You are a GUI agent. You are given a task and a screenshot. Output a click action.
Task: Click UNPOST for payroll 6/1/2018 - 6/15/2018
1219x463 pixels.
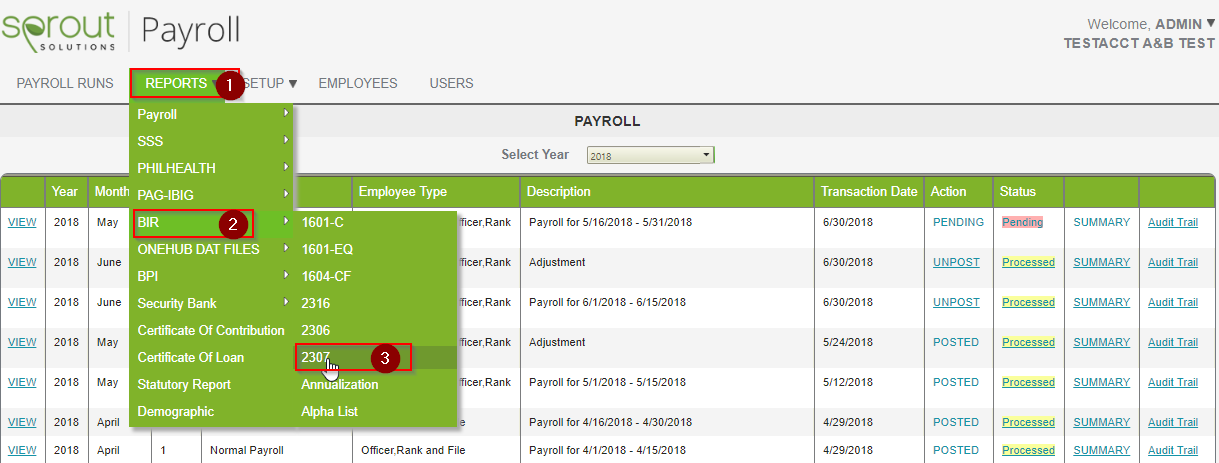click(956, 302)
